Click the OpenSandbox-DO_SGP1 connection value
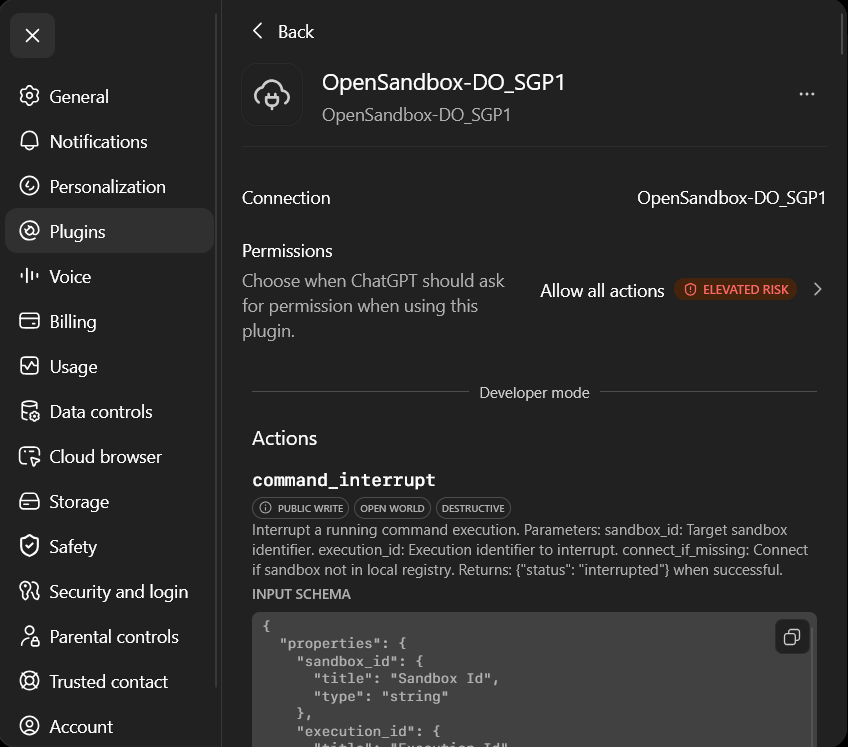848x747 pixels. [x=731, y=197]
